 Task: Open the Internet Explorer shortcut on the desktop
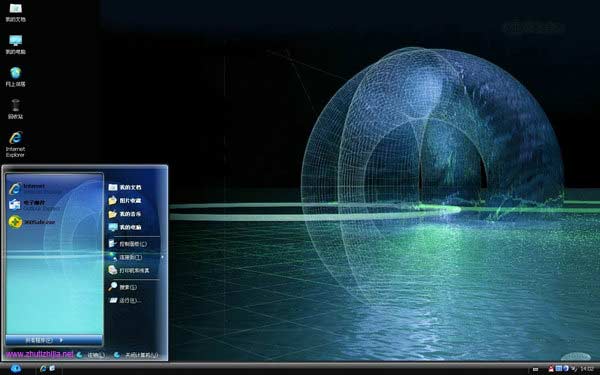pos(15,144)
